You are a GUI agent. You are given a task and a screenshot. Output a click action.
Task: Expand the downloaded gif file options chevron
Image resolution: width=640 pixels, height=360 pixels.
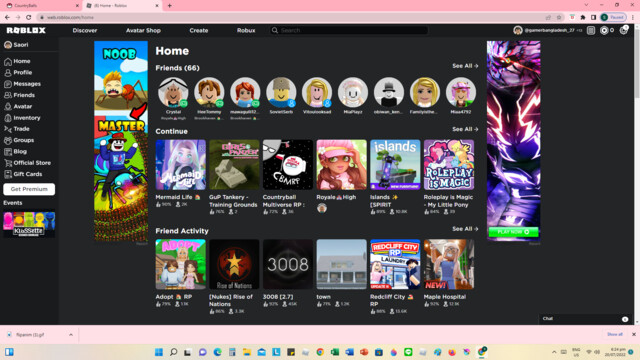click(71, 335)
